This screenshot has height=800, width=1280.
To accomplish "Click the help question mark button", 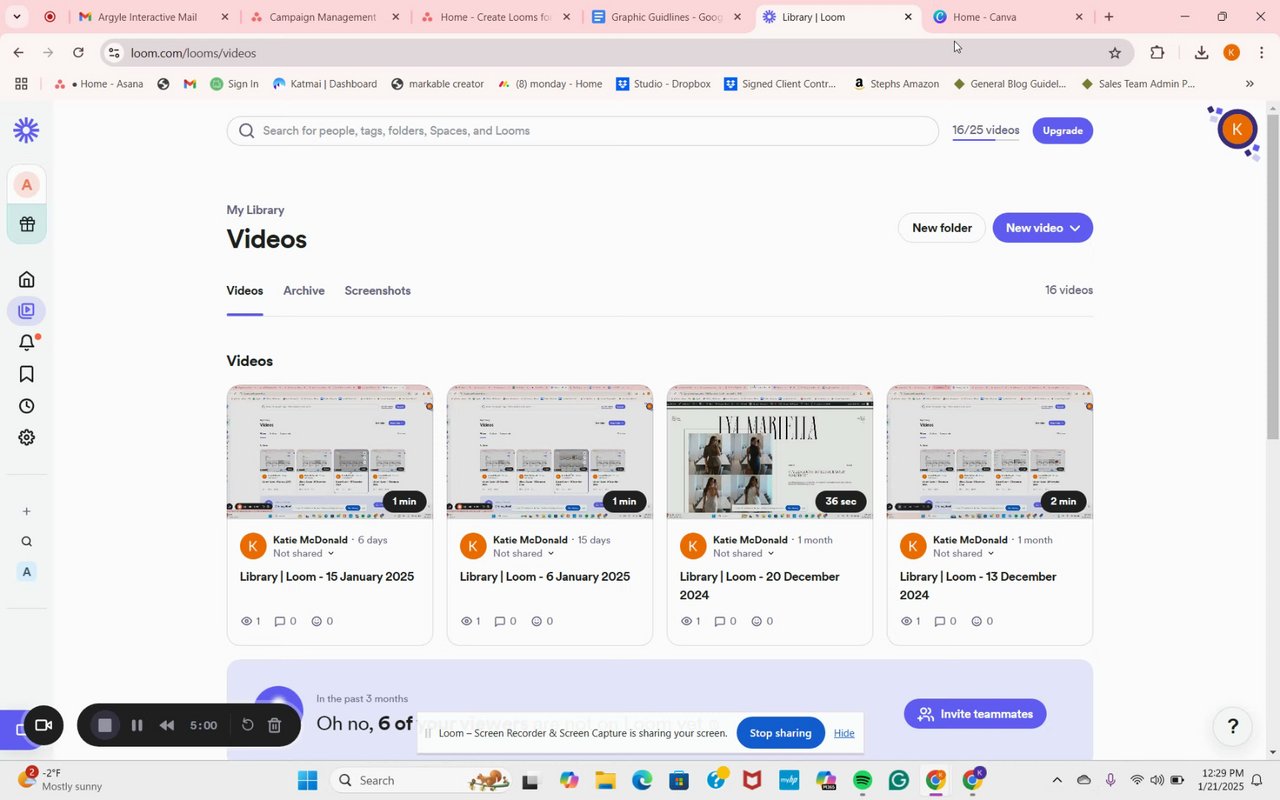I will click(1233, 727).
